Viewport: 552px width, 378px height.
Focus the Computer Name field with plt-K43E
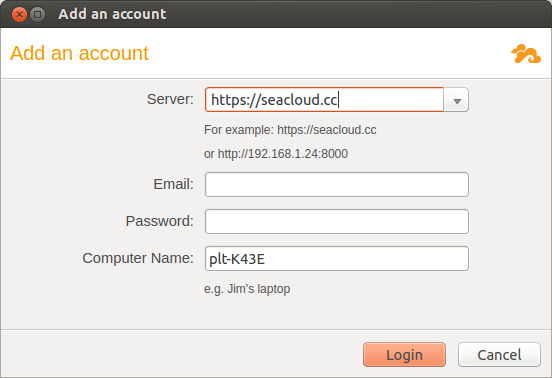coord(337,259)
